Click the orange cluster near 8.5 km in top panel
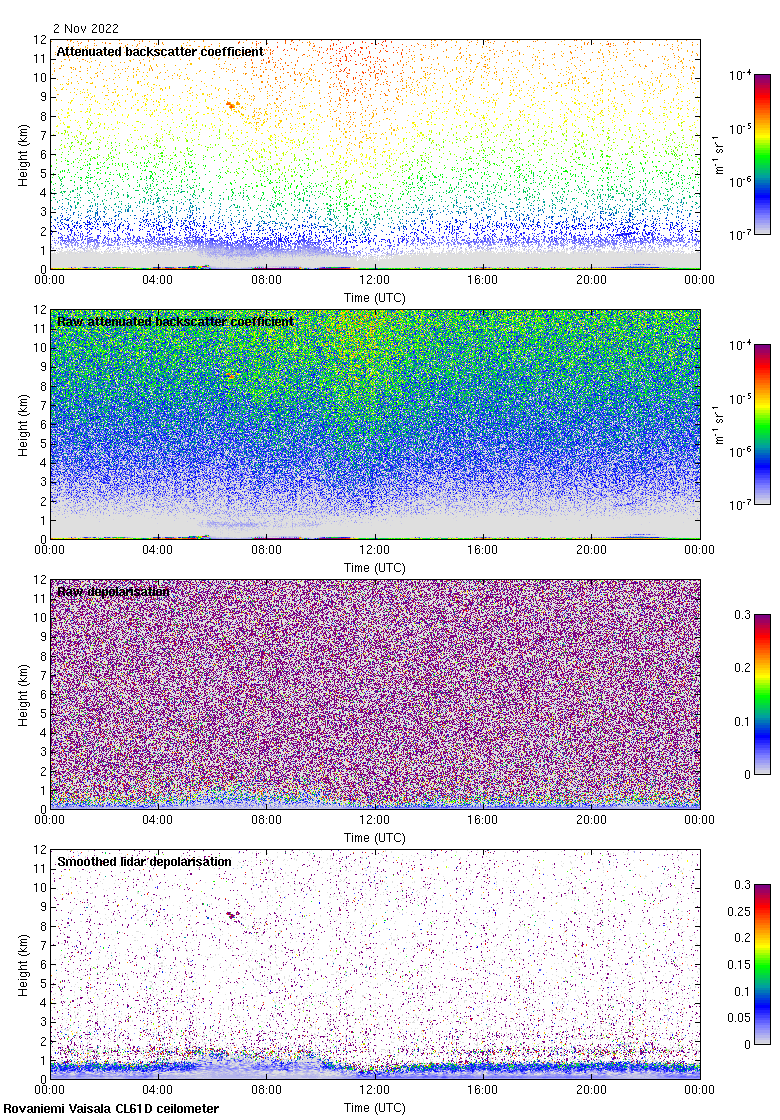 click(232, 104)
